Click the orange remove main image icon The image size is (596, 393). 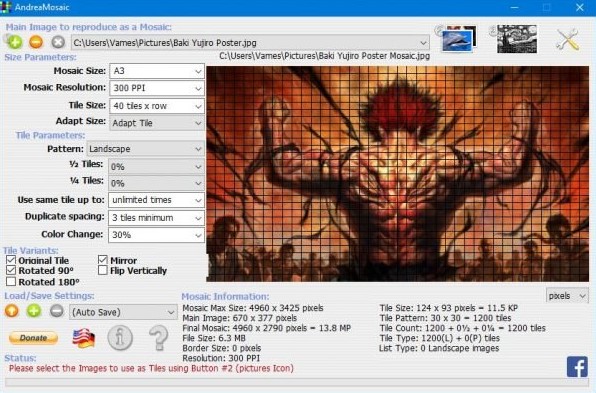coord(36,42)
